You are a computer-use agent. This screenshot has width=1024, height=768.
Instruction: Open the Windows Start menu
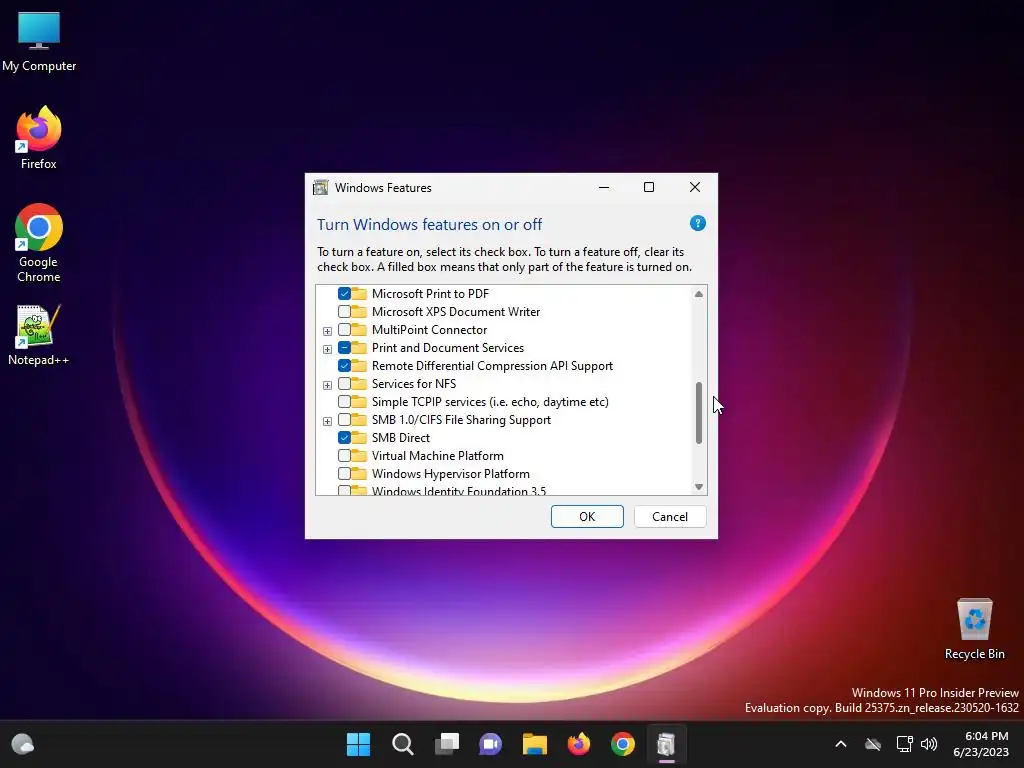[358, 744]
